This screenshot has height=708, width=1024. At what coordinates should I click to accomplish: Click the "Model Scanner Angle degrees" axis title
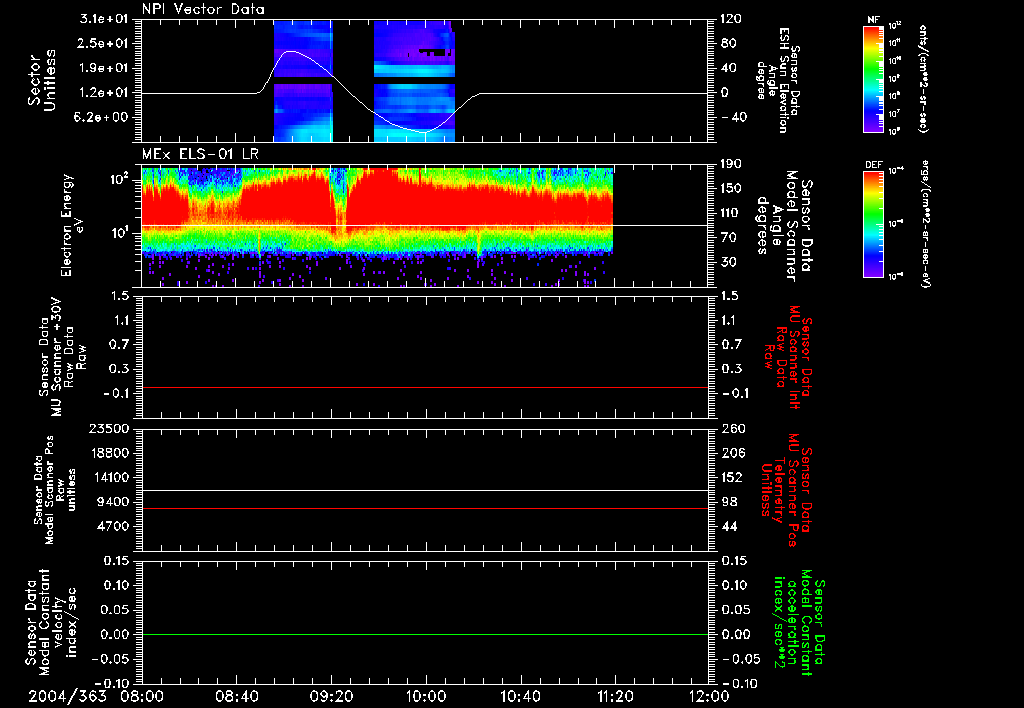coord(784,226)
